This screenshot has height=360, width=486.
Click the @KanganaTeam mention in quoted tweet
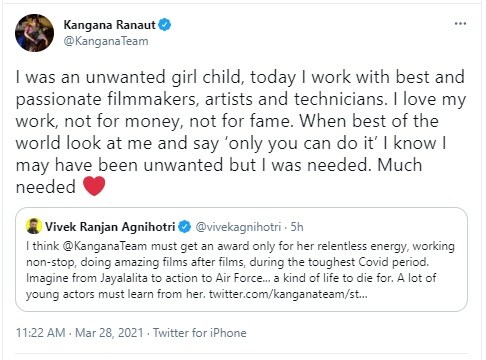[x=105, y=246]
